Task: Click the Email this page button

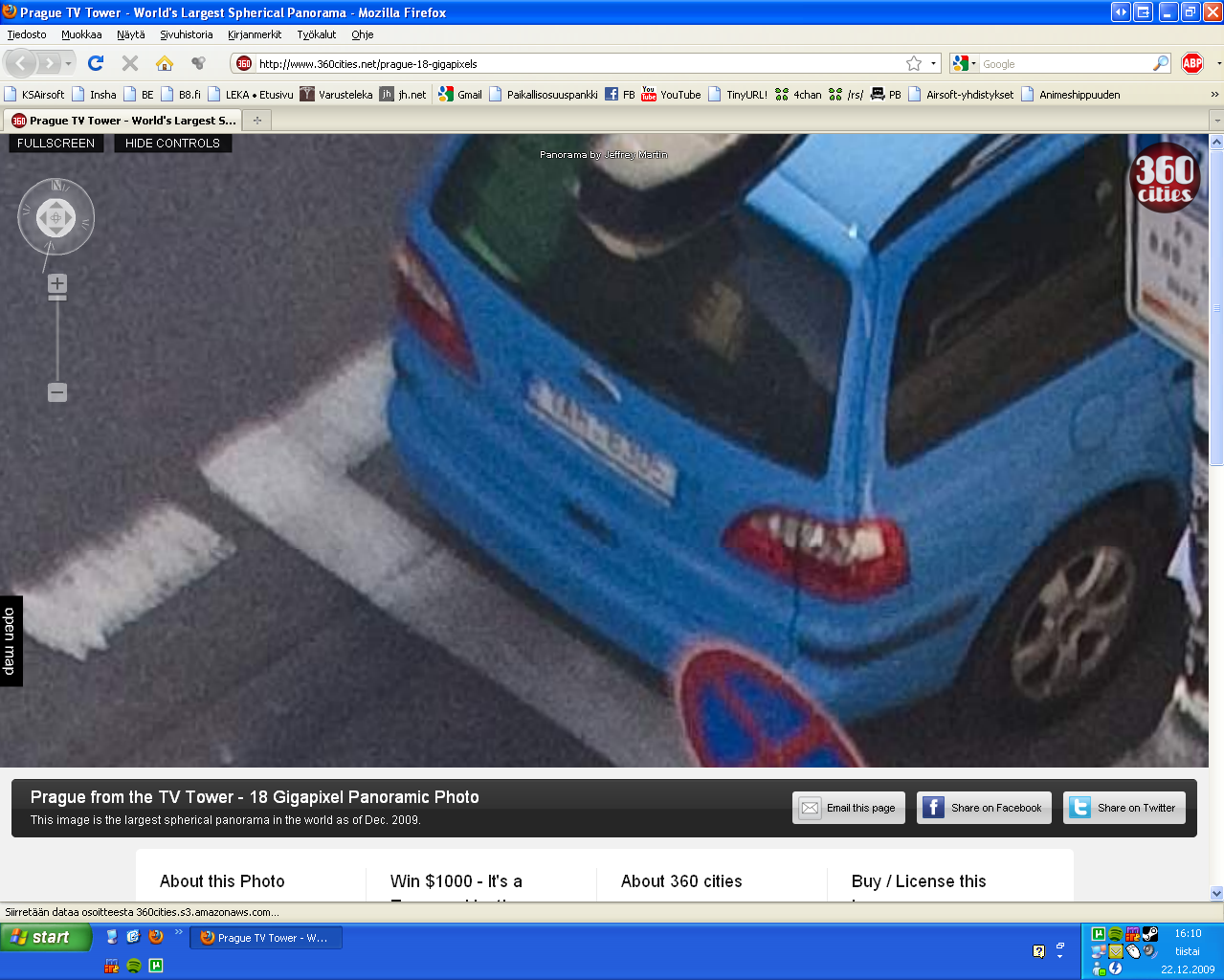Action: pos(849,808)
